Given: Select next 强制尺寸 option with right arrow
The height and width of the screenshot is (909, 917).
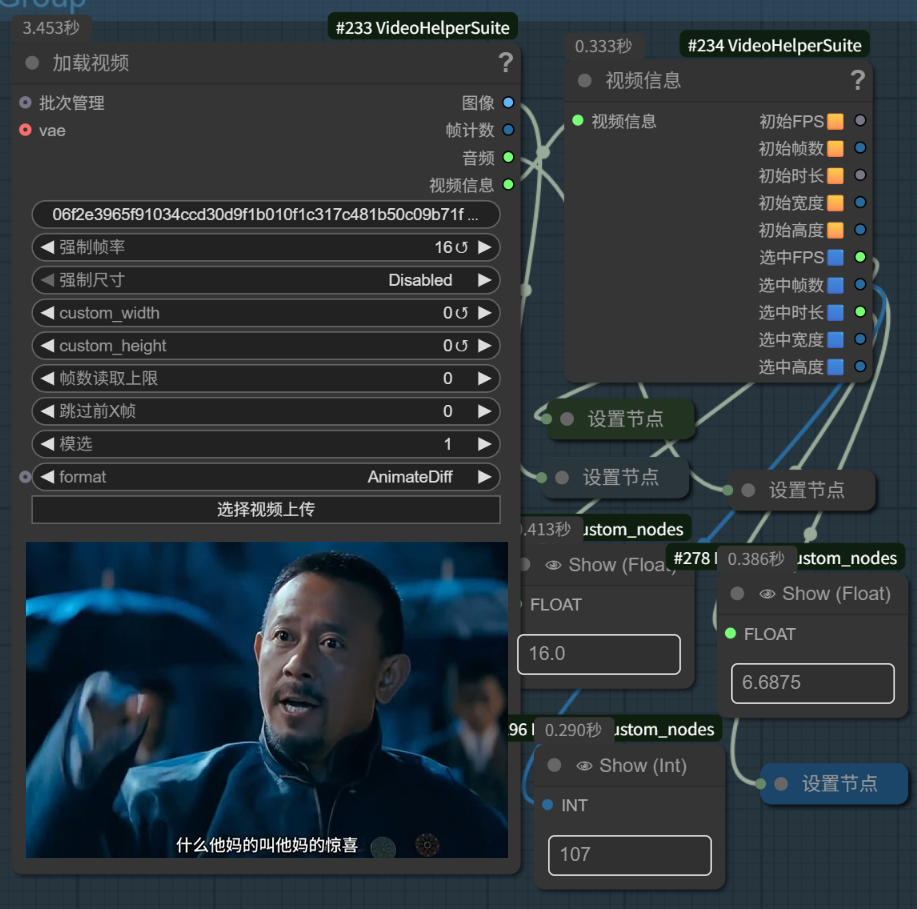Looking at the screenshot, I should (484, 280).
